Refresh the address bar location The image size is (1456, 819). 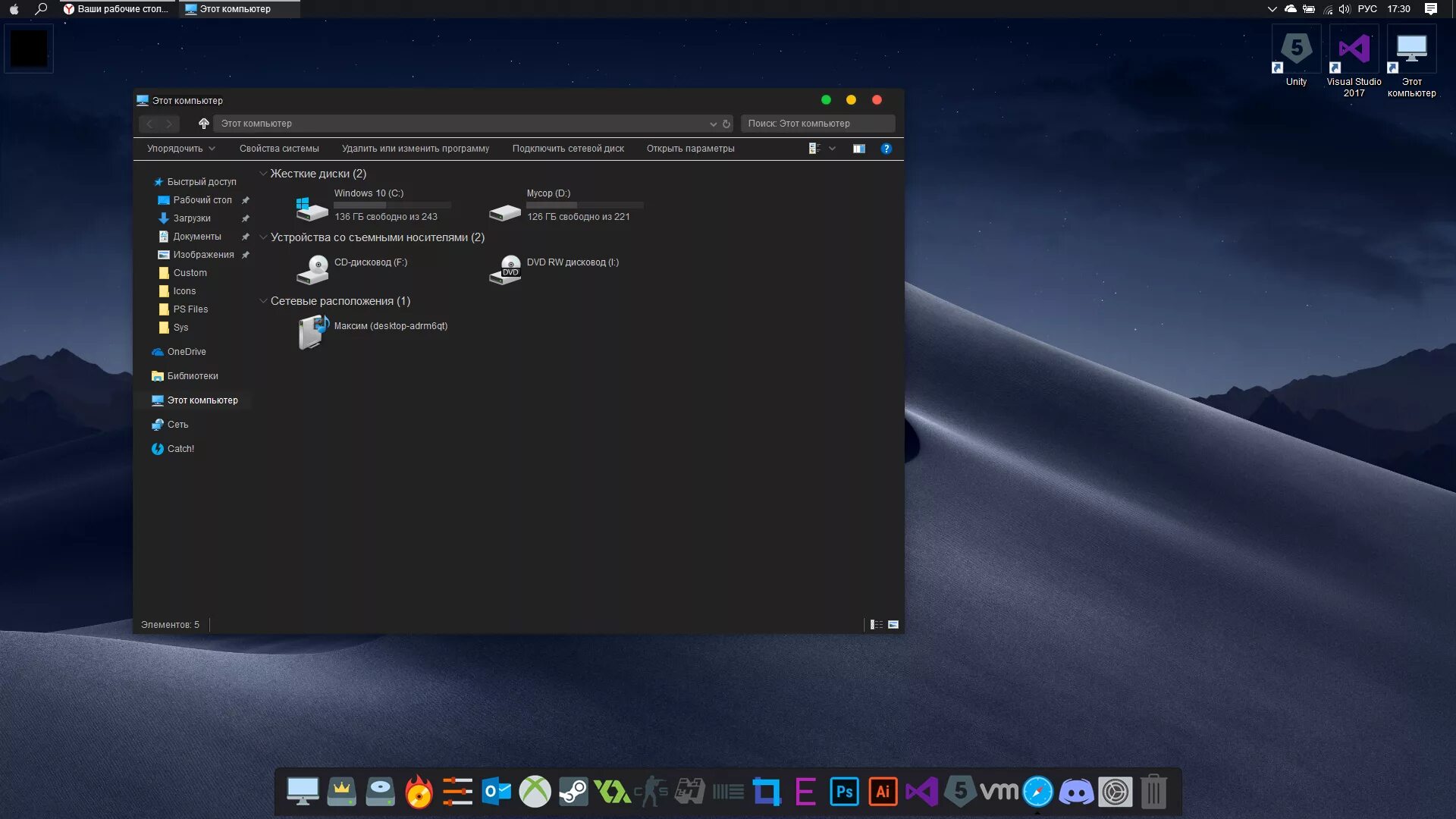[726, 124]
